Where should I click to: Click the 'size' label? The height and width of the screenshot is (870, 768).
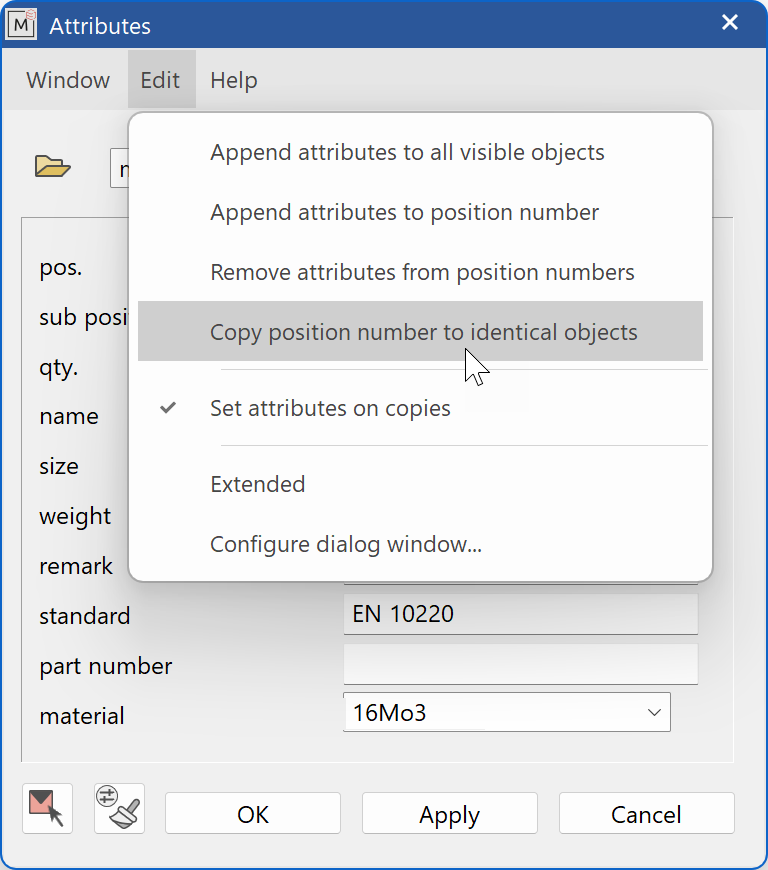point(59,466)
